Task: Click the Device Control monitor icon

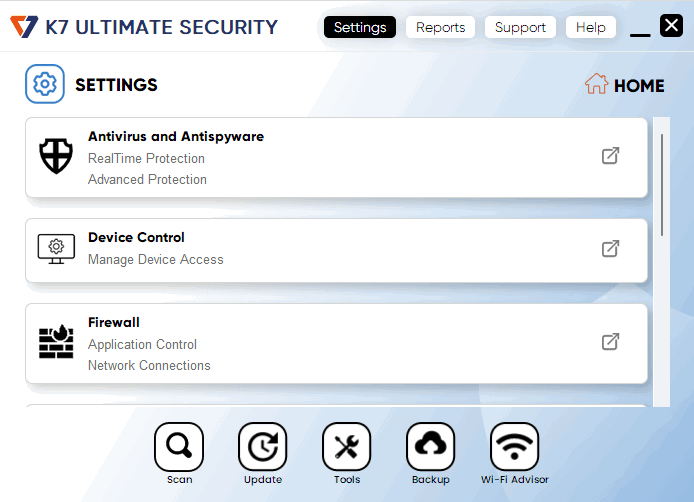Action: [x=56, y=248]
